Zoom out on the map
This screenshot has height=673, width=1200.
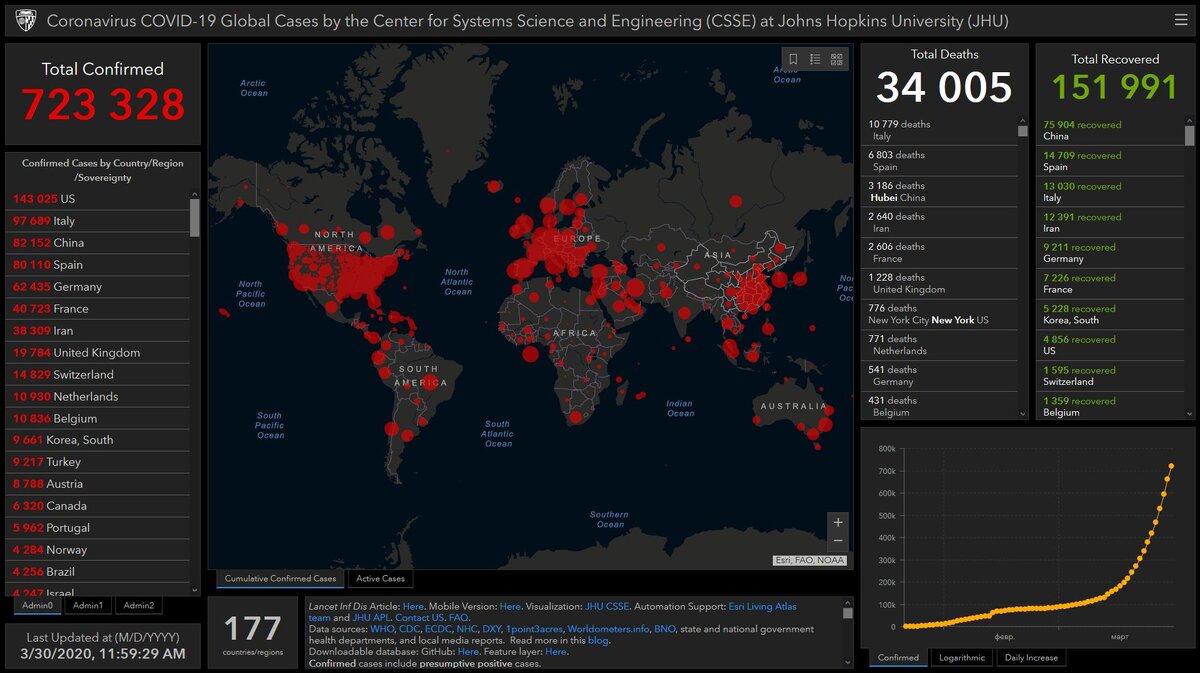[838, 541]
